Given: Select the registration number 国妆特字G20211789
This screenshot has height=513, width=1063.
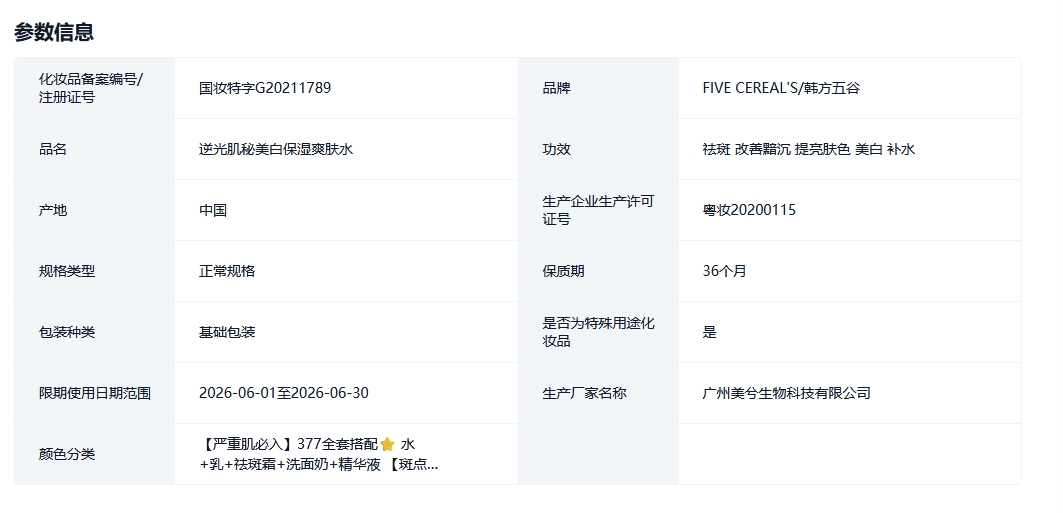Looking at the screenshot, I should [x=265, y=88].
